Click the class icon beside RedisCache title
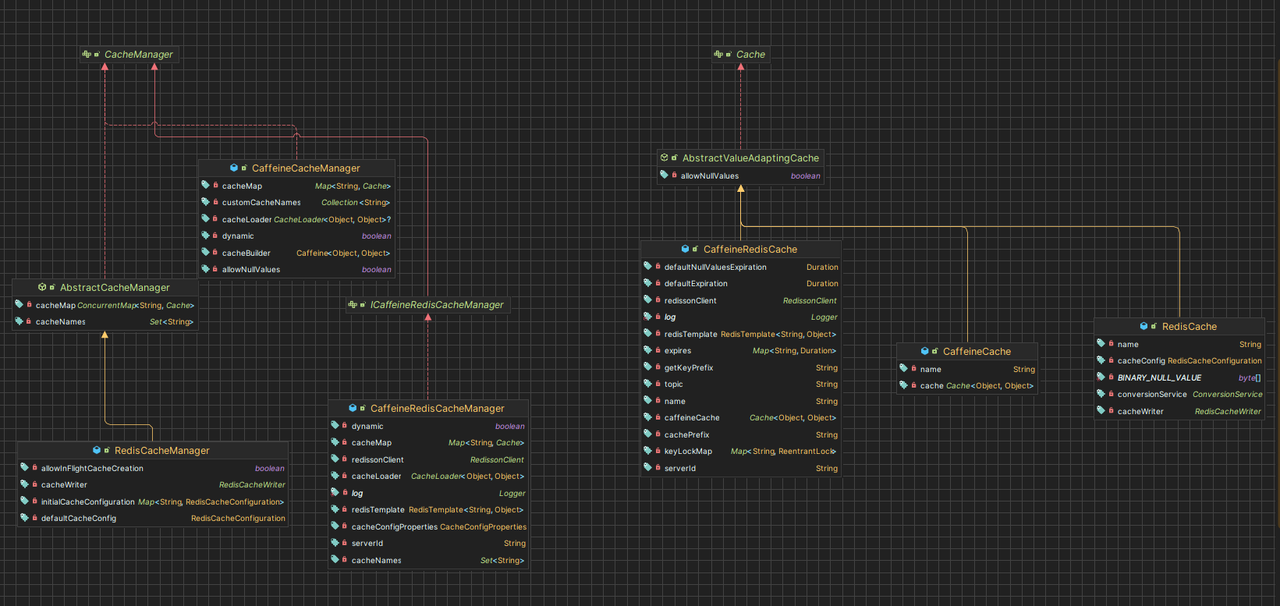 [1144, 326]
